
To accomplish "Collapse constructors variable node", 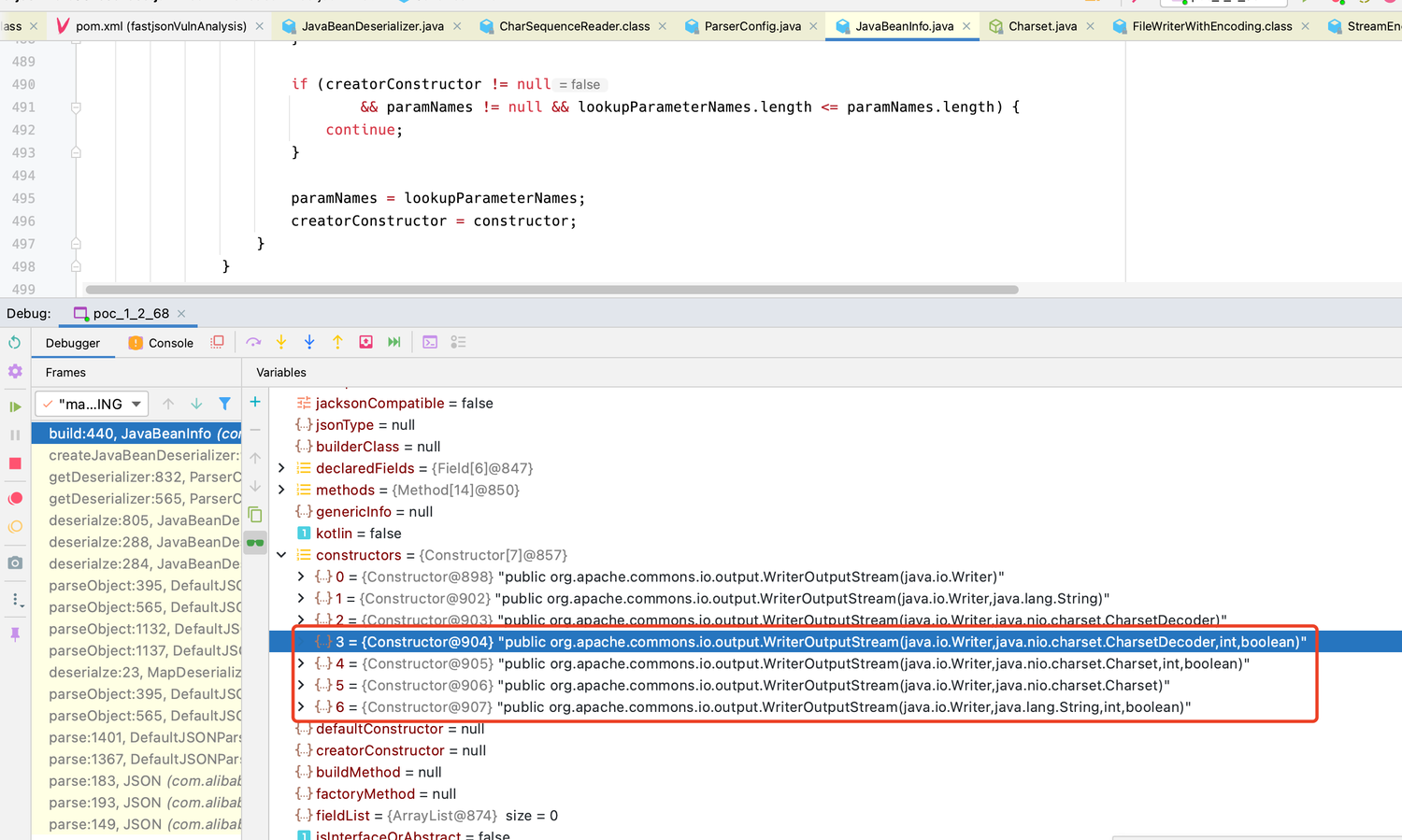I will [281, 555].
